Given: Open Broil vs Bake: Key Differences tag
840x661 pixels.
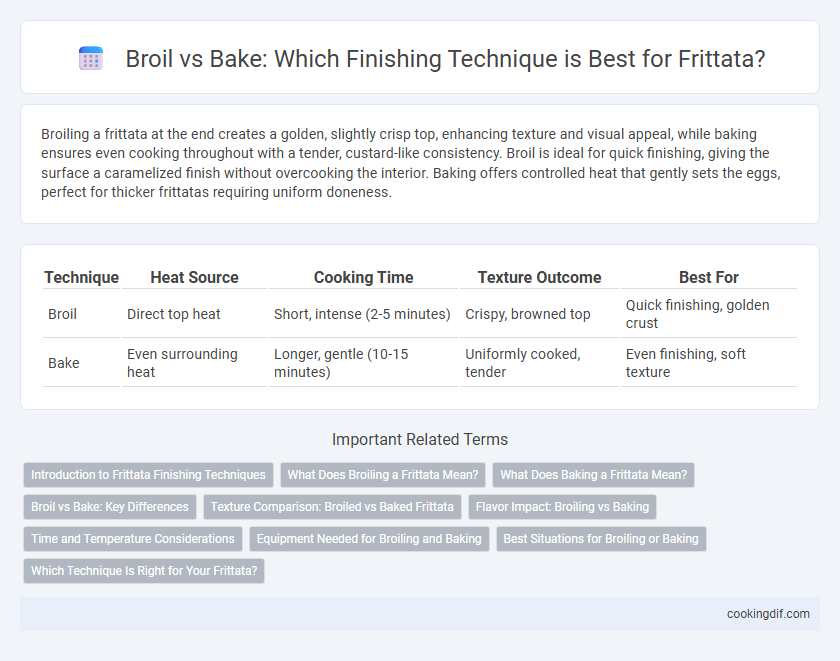Looking at the screenshot, I should coord(110,507).
